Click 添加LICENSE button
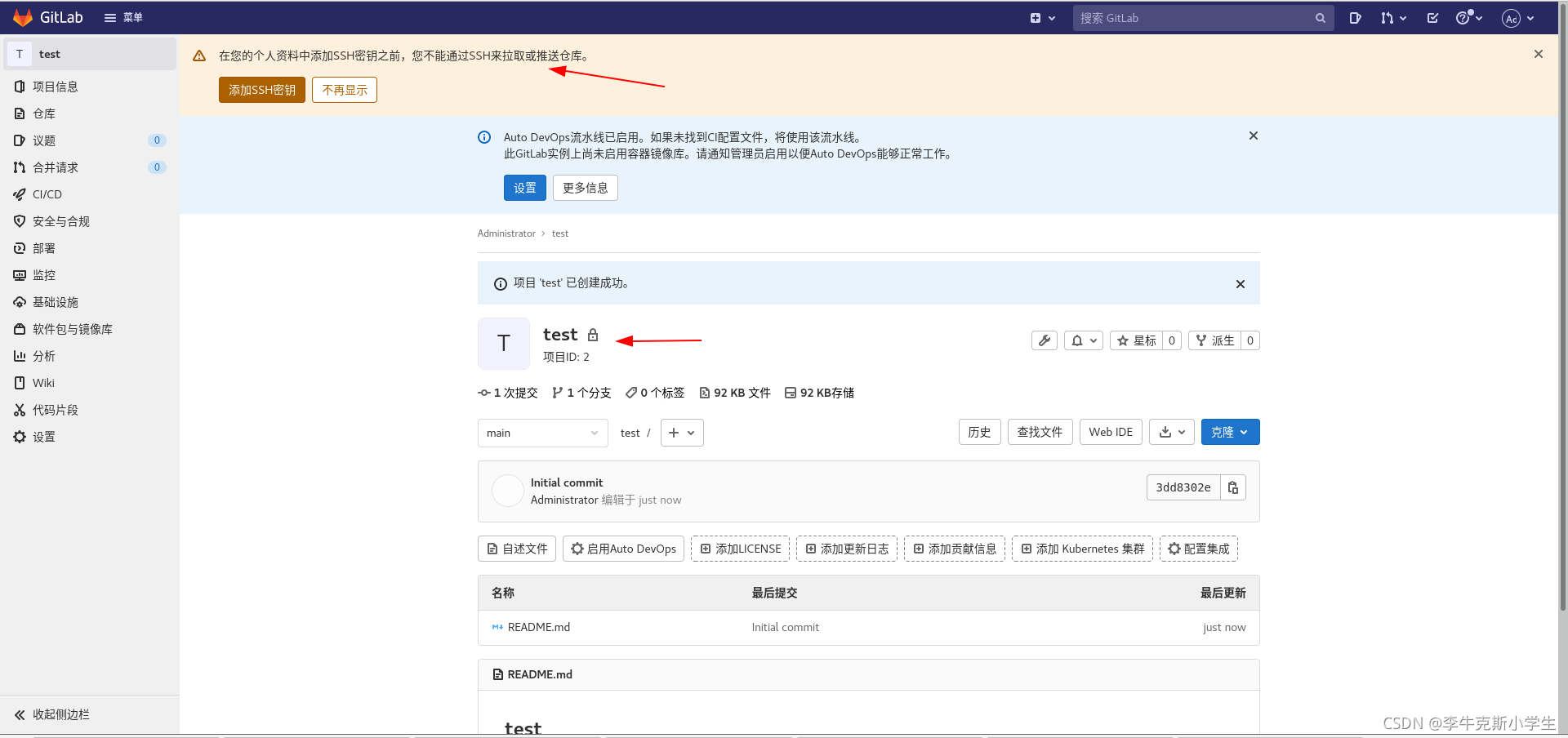This screenshot has height=738, width=1568. point(740,549)
